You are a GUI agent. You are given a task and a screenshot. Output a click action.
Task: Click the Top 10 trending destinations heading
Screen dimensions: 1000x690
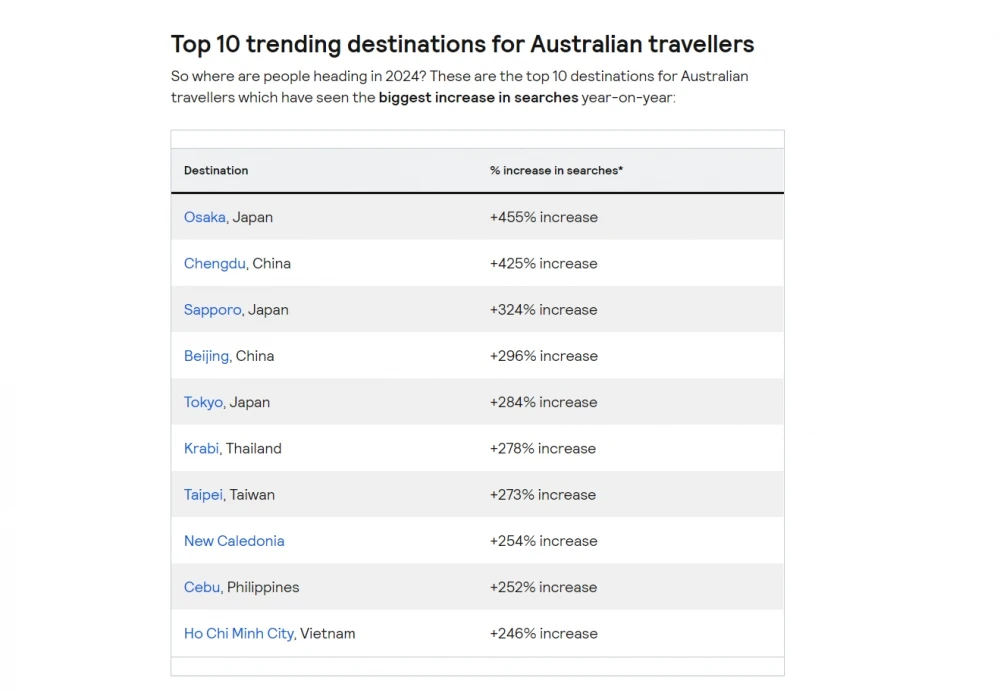point(462,44)
